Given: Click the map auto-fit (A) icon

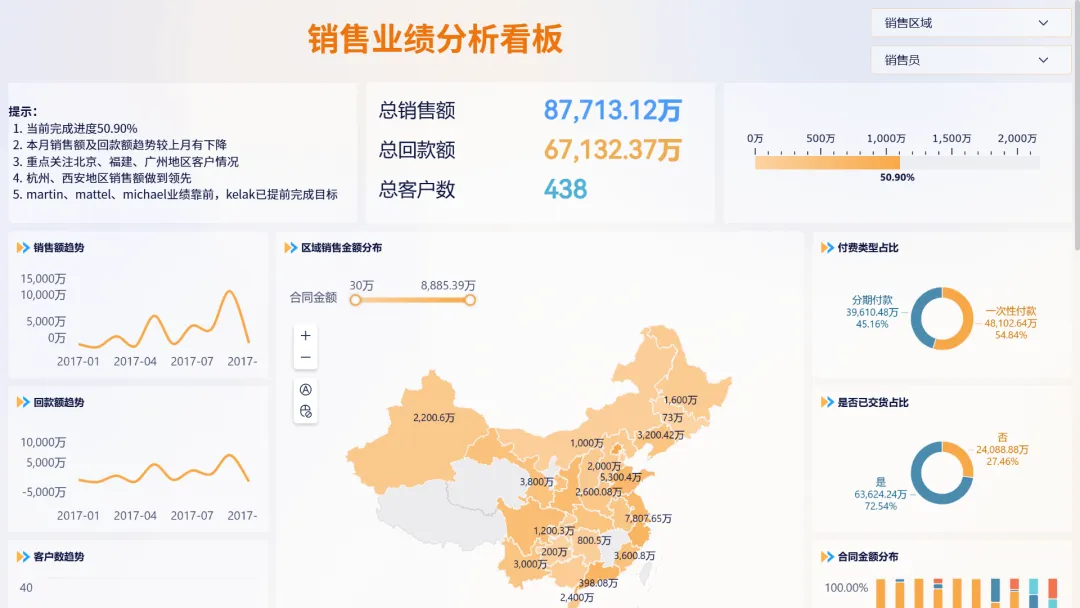Looking at the screenshot, I should (306, 390).
